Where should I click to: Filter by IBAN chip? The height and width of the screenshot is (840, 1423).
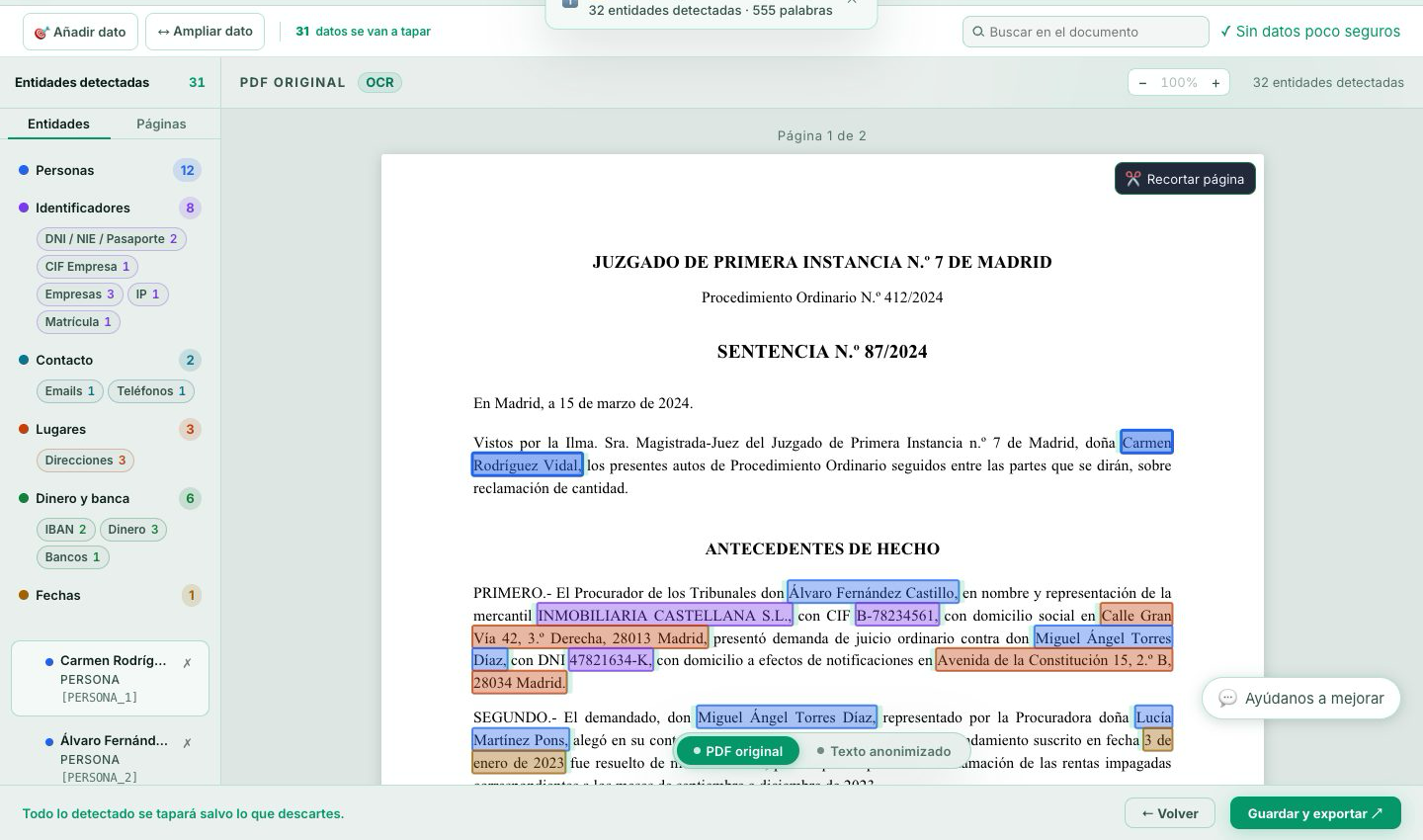(65, 530)
